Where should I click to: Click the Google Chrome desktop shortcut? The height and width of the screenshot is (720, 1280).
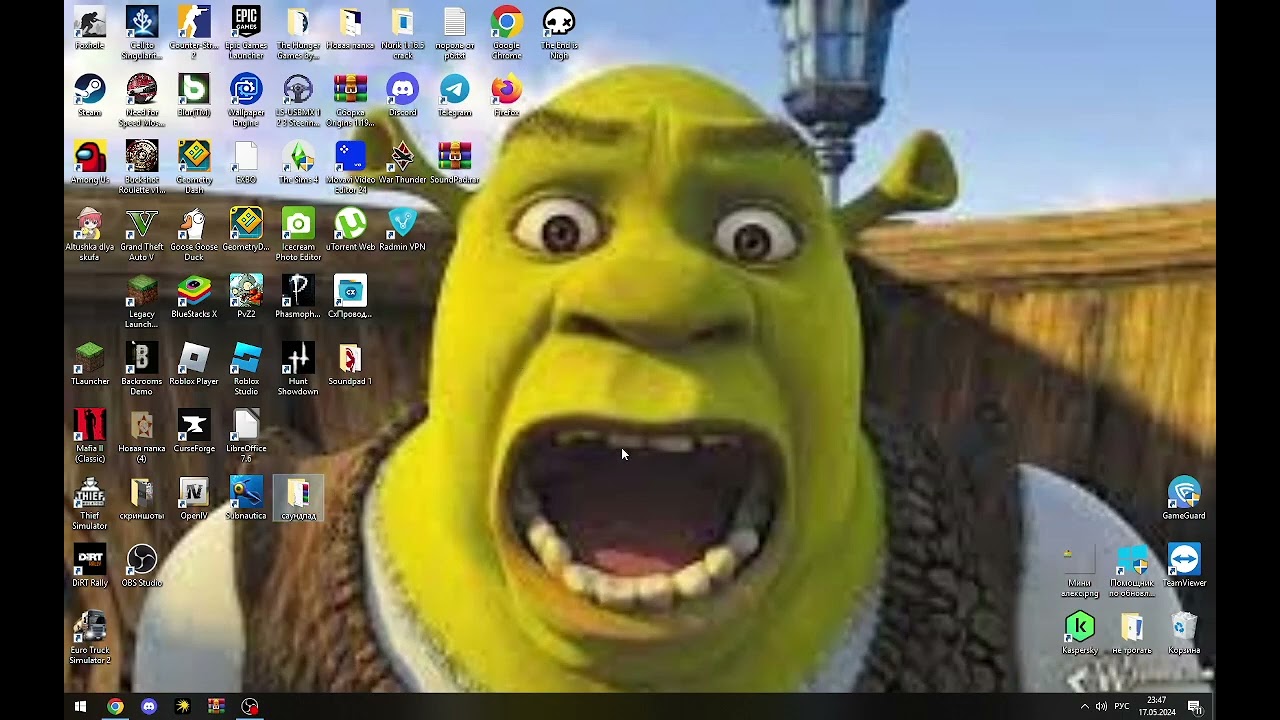click(507, 33)
